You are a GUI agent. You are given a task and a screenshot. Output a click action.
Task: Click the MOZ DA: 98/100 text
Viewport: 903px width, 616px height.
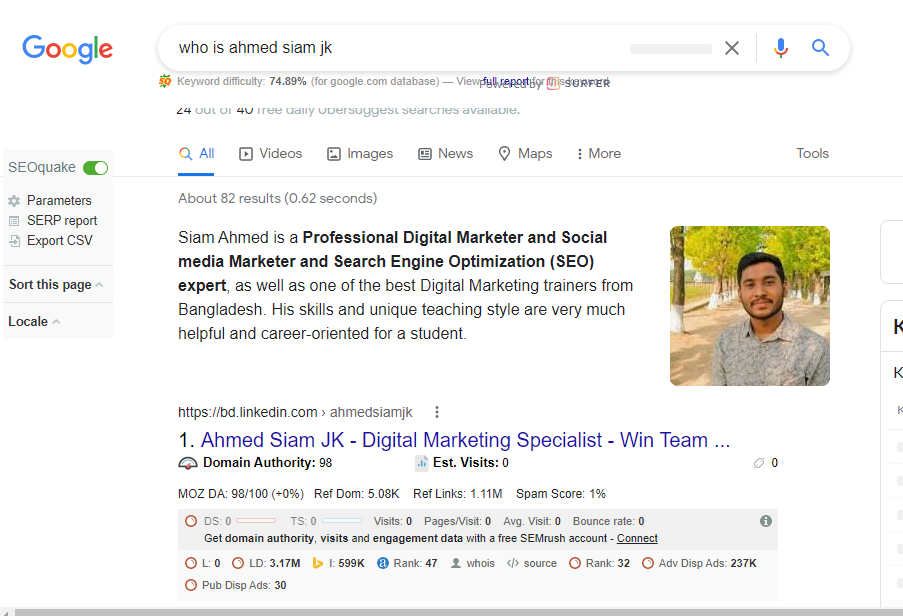[241, 494]
